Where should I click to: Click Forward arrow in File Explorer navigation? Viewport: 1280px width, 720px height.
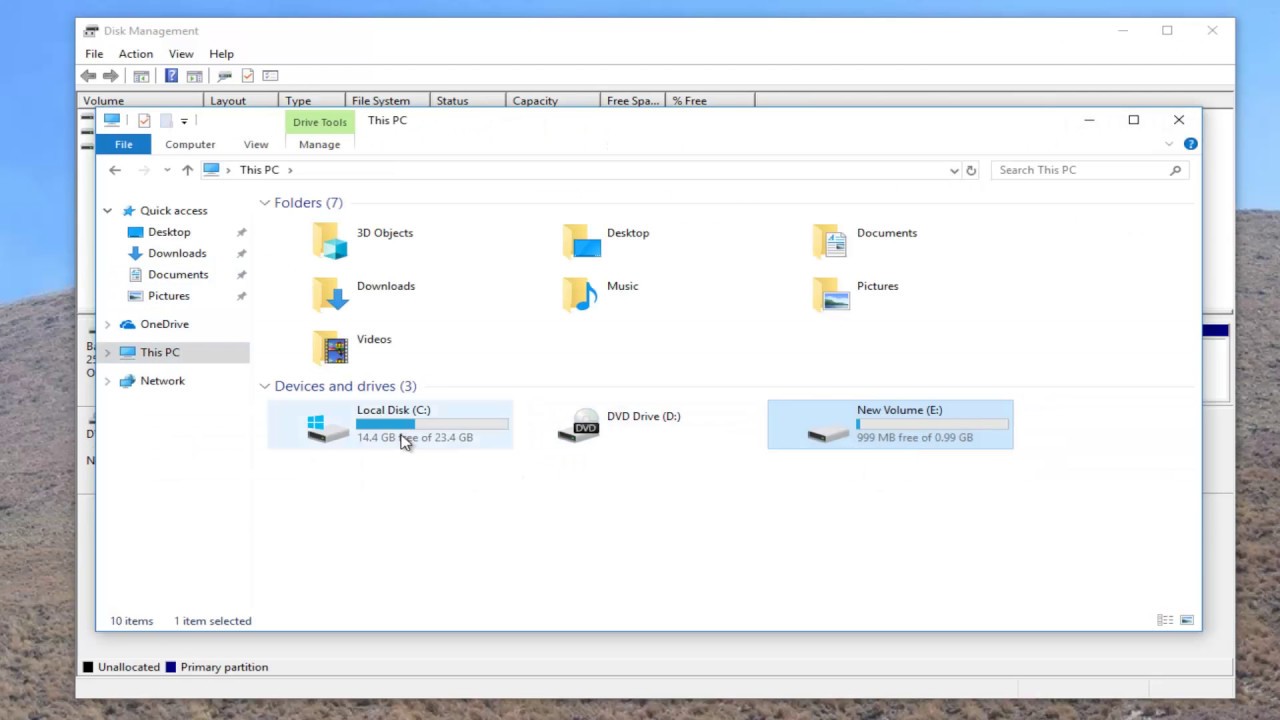tap(144, 170)
